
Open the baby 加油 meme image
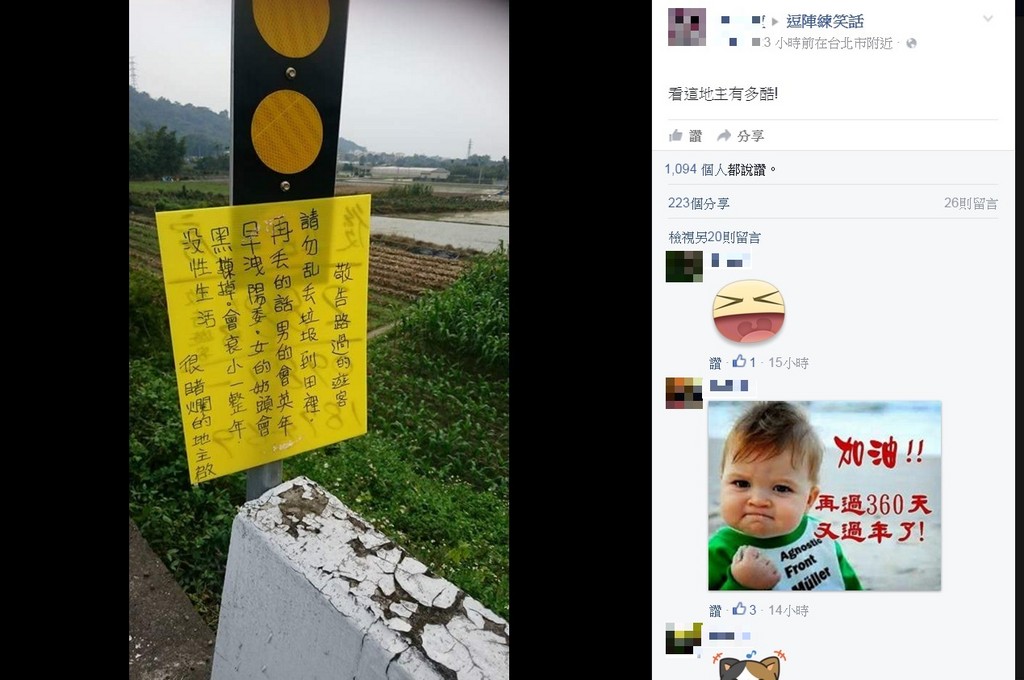824,496
